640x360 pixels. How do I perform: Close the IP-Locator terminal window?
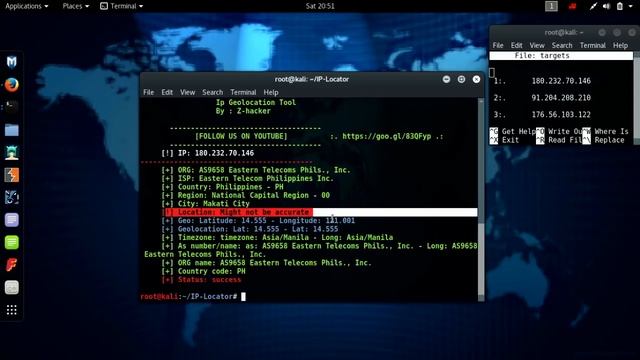[476, 79]
